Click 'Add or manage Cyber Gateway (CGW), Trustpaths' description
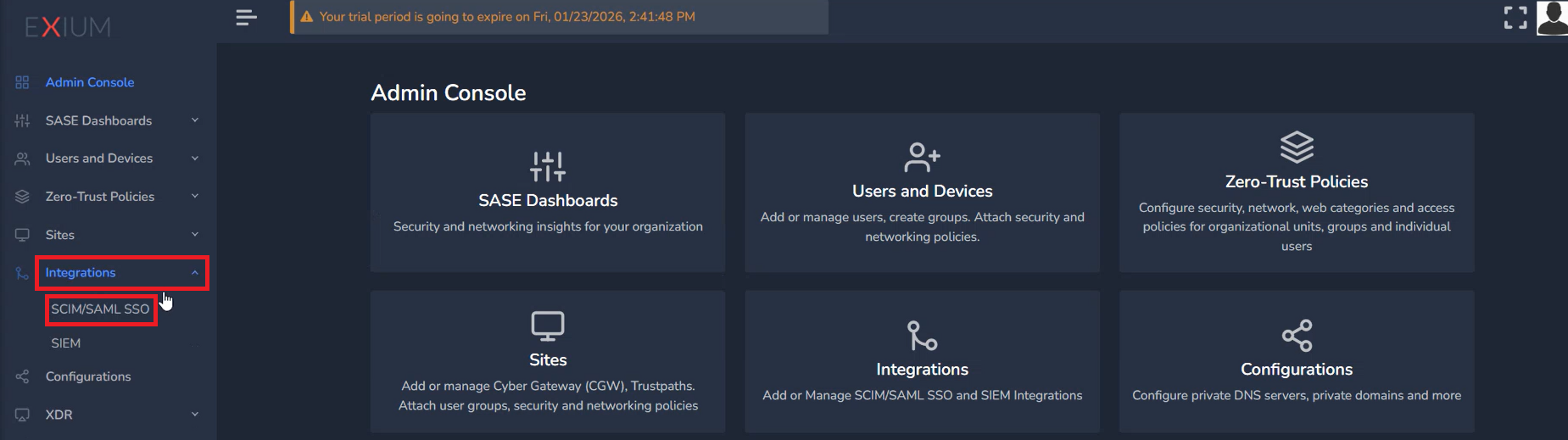This screenshot has height=440, width=1568. point(548,396)
